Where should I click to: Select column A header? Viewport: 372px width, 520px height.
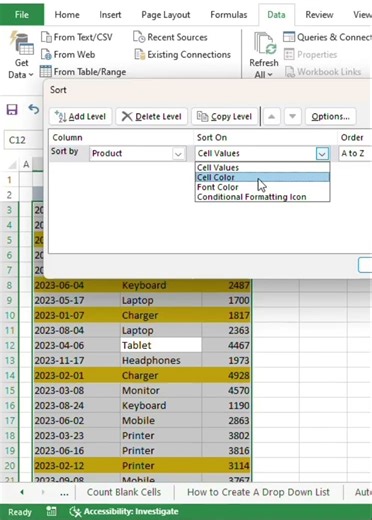(26, 164)
